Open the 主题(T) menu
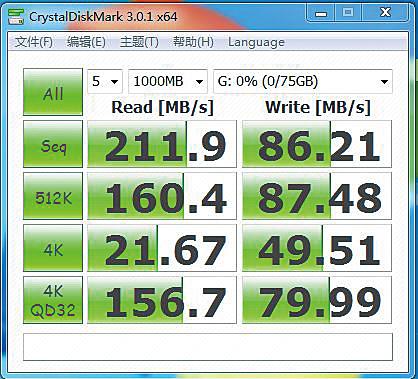The height and width of the screenshot is (379, 418). click(x=139, y=42)
